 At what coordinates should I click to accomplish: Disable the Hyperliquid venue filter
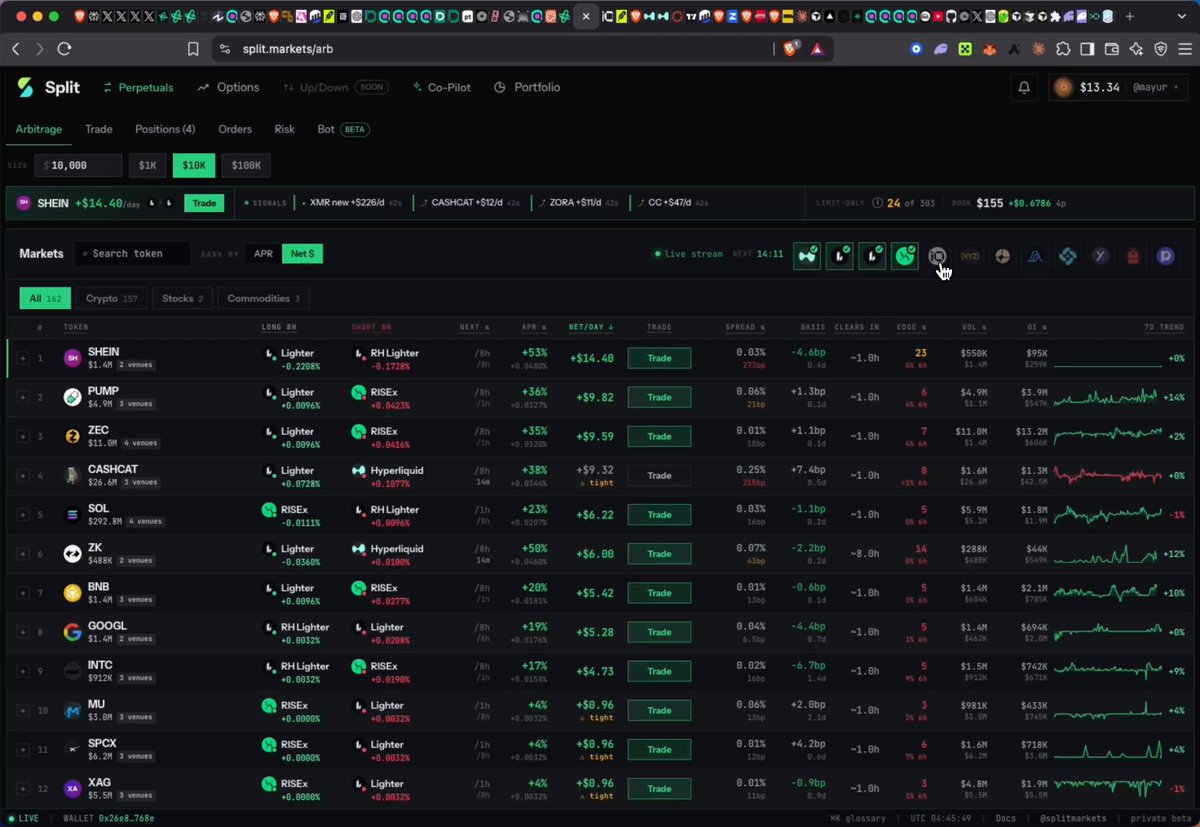coord(807,256)
